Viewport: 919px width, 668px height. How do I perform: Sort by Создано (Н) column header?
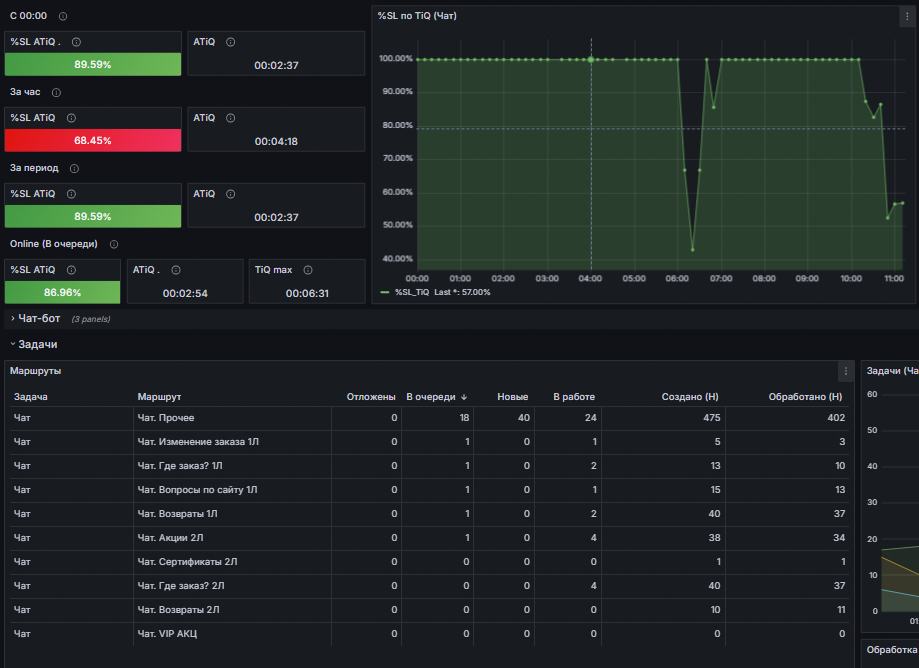[690, 397]
